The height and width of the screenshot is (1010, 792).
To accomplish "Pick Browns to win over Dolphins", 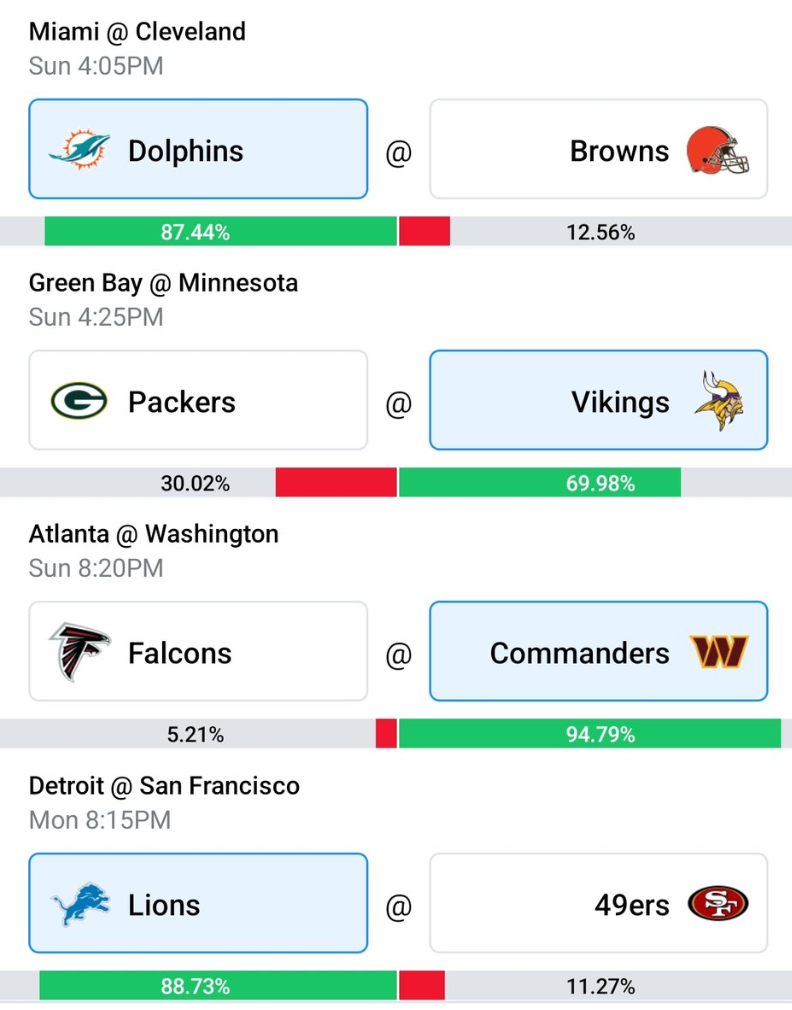I will point(598,149).
